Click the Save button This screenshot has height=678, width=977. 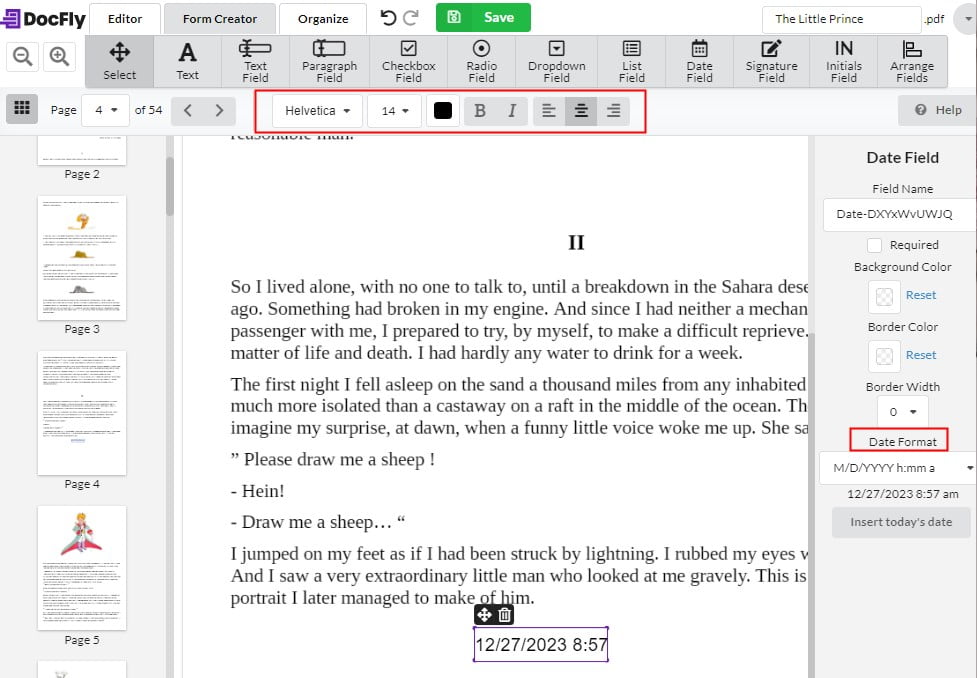[x=482, y=17]
